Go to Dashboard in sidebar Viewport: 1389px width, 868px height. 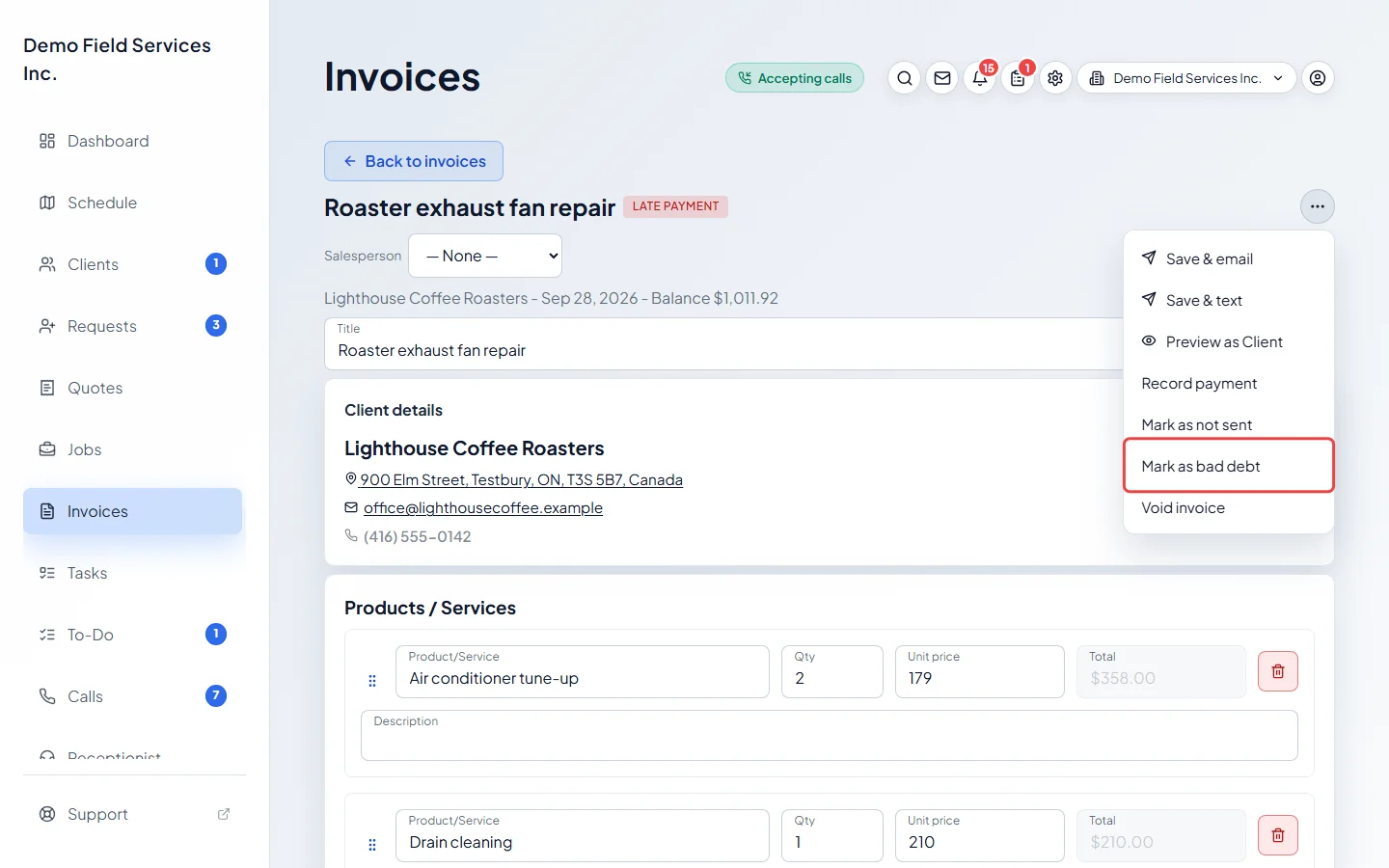tap(133, 141)
